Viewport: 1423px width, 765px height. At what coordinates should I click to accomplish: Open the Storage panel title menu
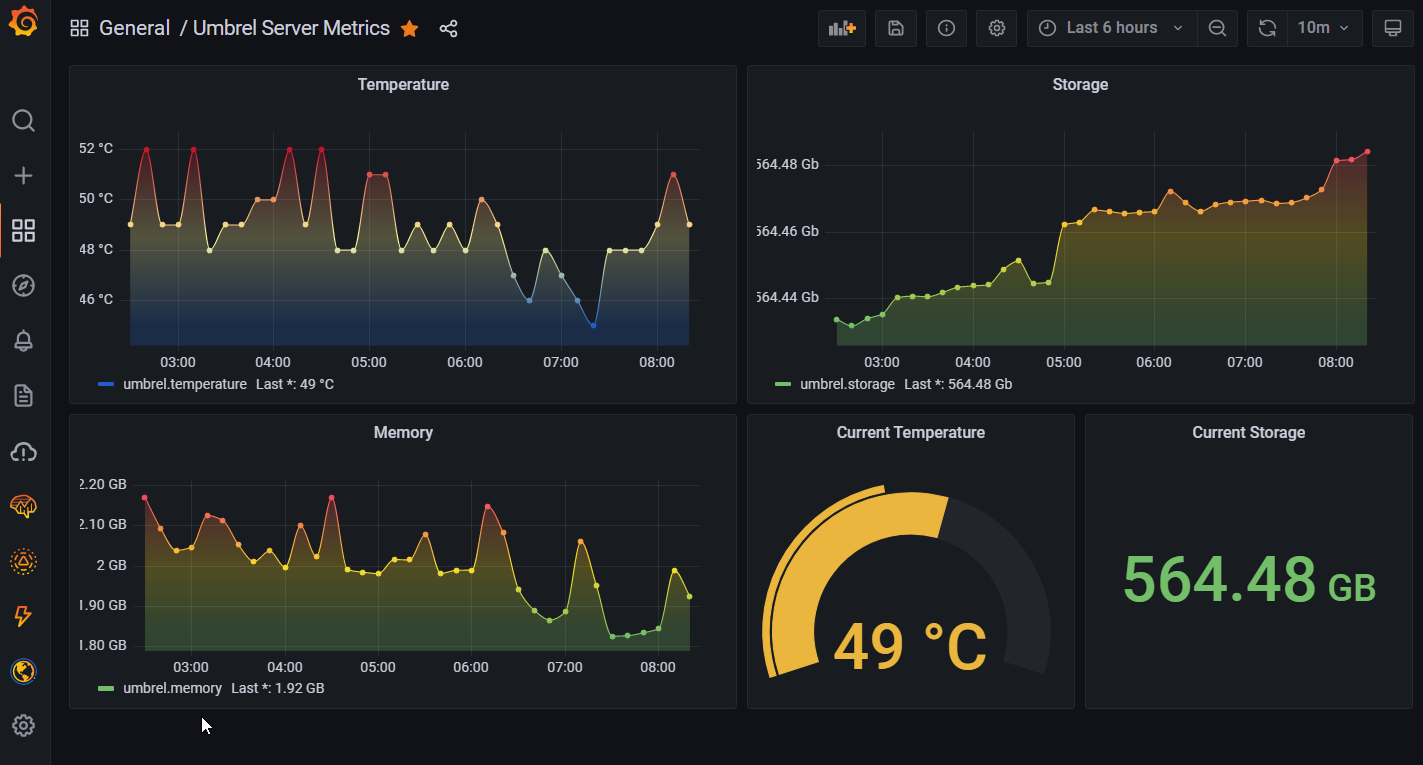tap(1080, 85)
